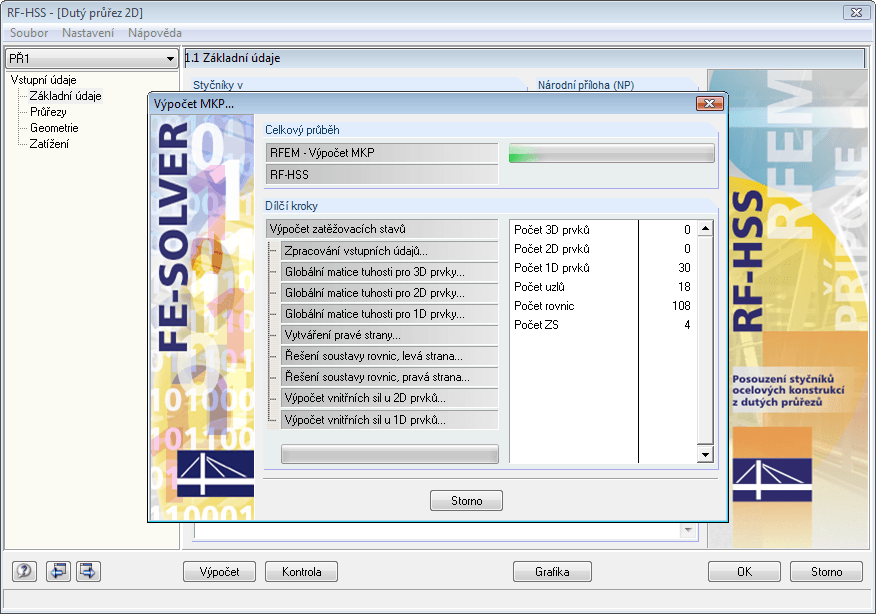Click the help question mark icon
Image resolution: width=876 pixels, height=614 pixels.
click(x=25, y=571)
